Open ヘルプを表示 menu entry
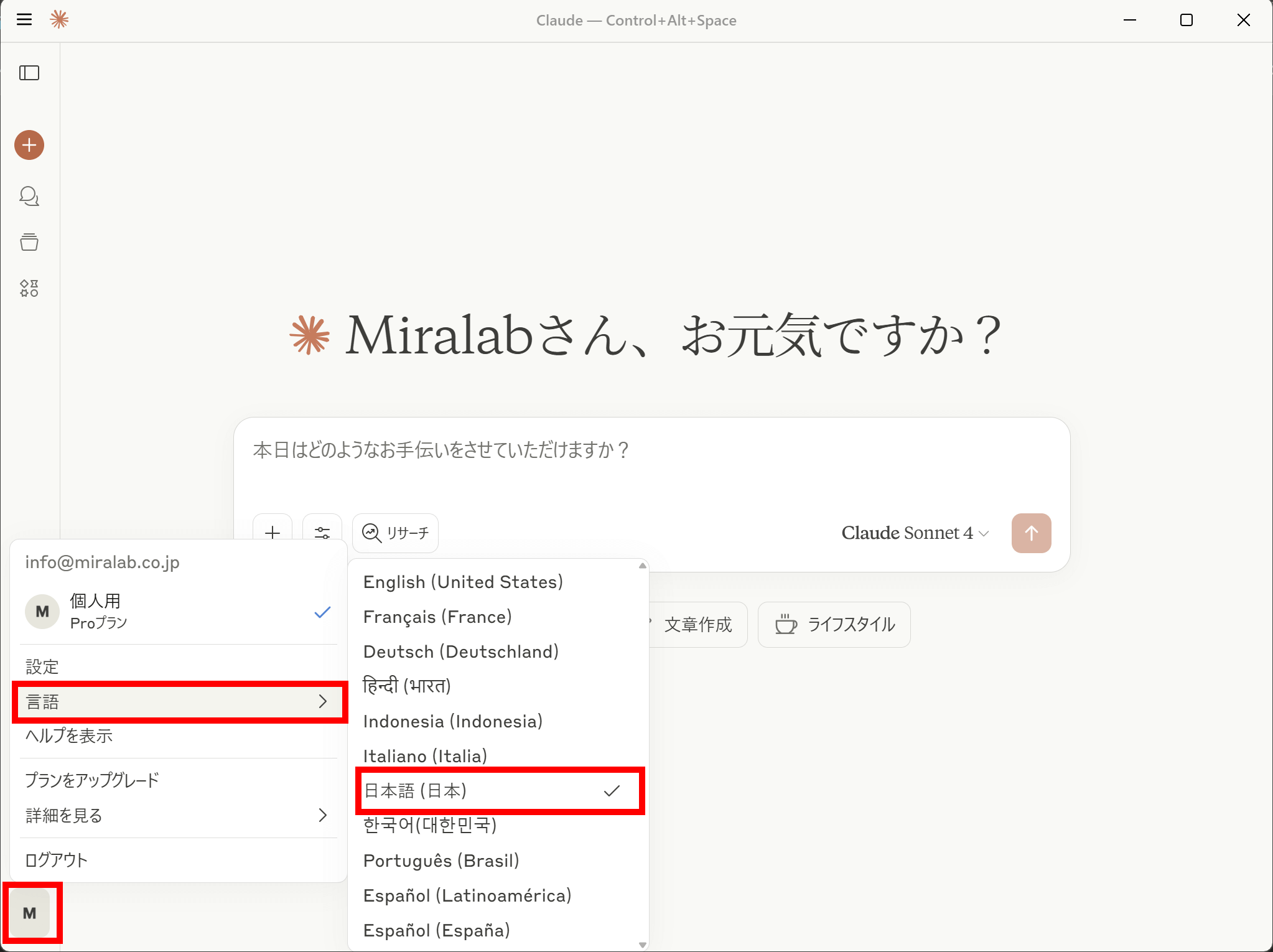Image resolution: width=1273 pixels, height=952 pixels. click(x=178, y=735)
